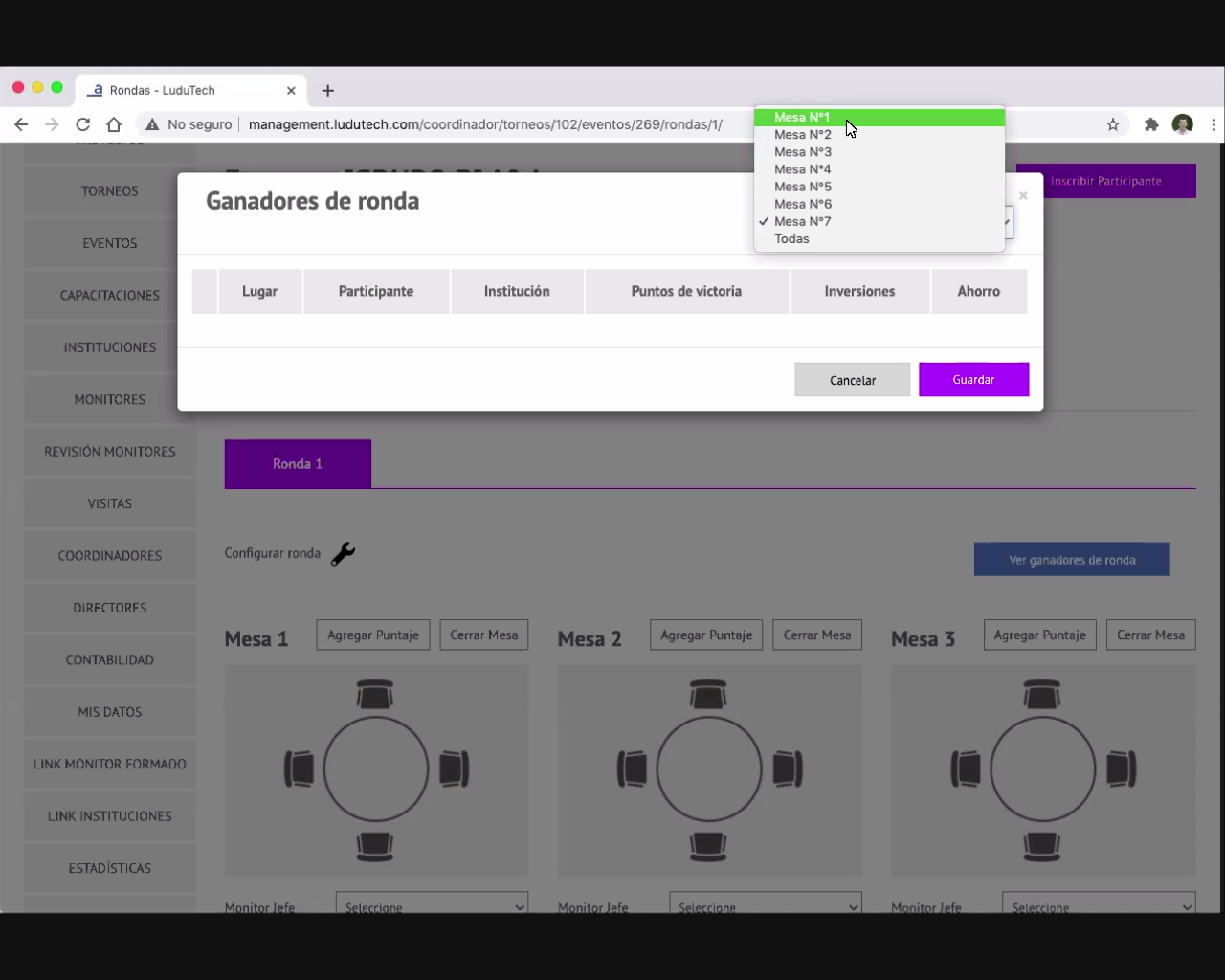Bookmark the page with the star icon
Viewport: 1225px width, 980px height.
point(1112,124)
